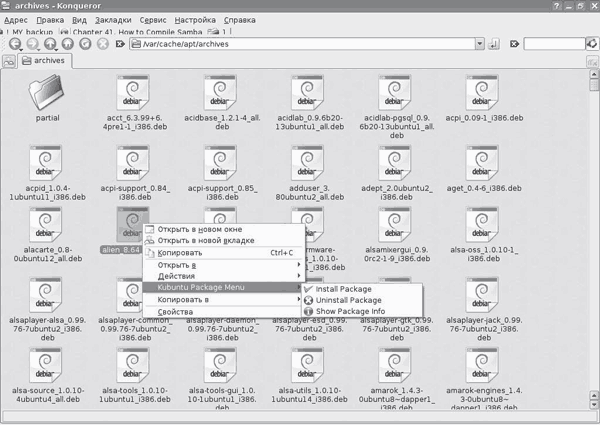The width and height of the screenshot is (600, 425).
Task: Open the 'Закладки' menu
Action: tap(110, 19)
